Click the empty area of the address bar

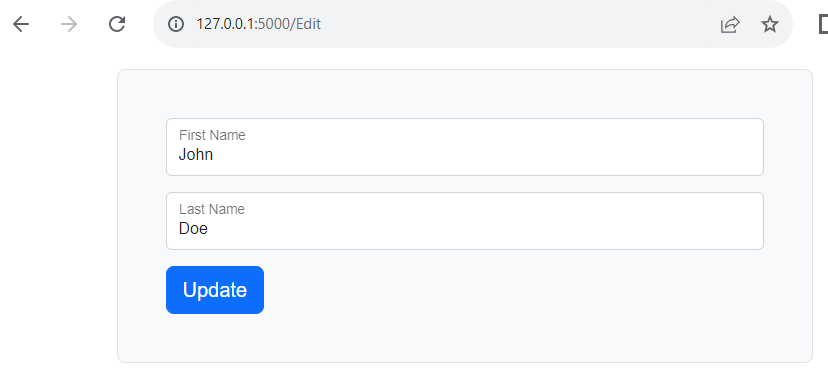(518, 24)
